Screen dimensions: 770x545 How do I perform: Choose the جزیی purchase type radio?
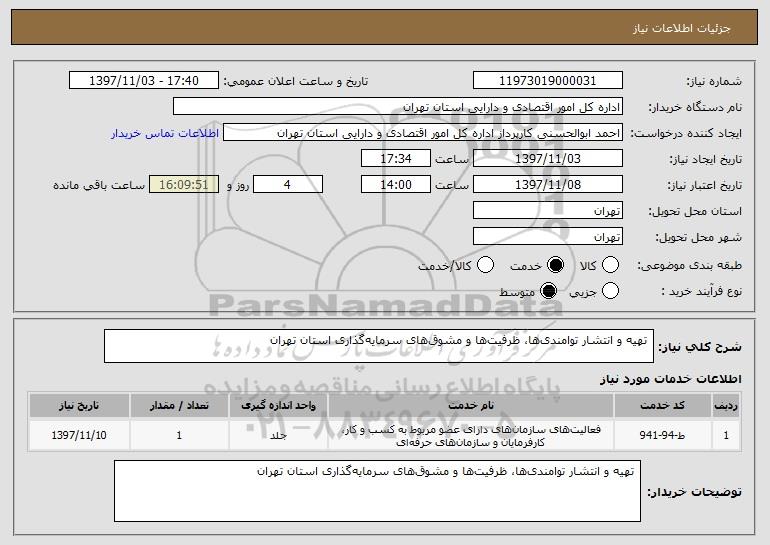click(x=610, y=291)
